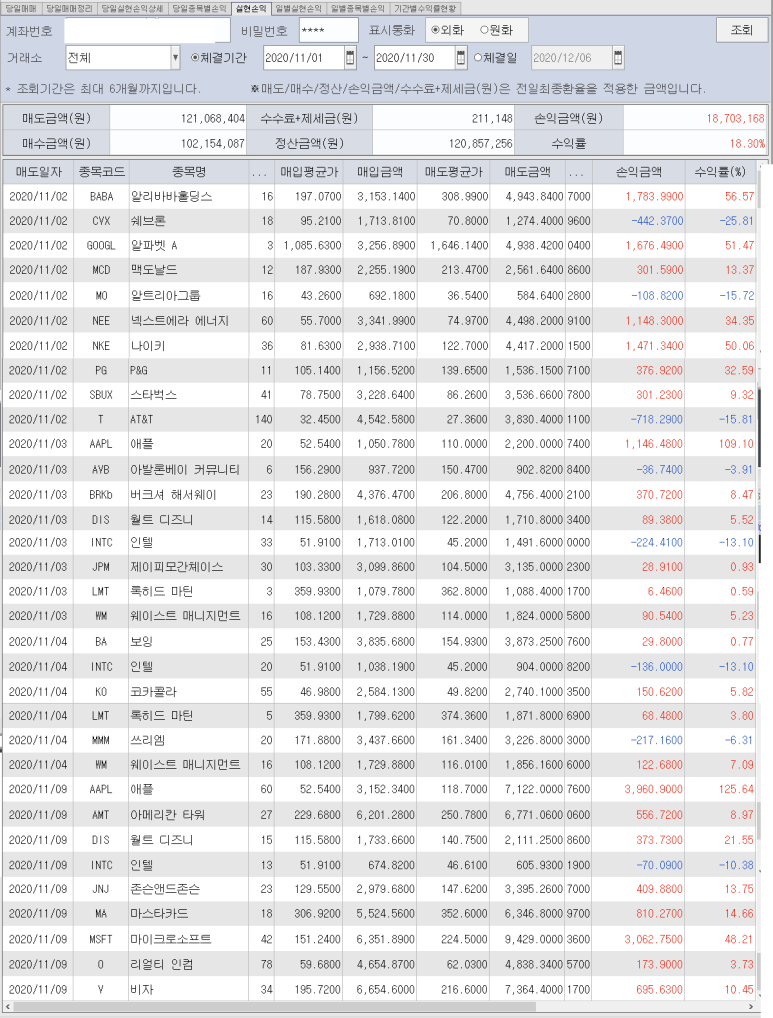Select the 리얼티 인컴 row
The width and height of the screenshot is (773, 1018).
click(379, 964)
